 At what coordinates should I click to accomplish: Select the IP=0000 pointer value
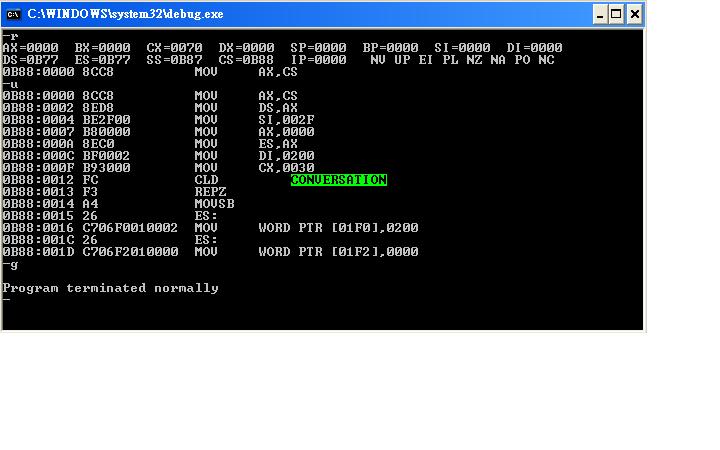[x=318, y=60]
